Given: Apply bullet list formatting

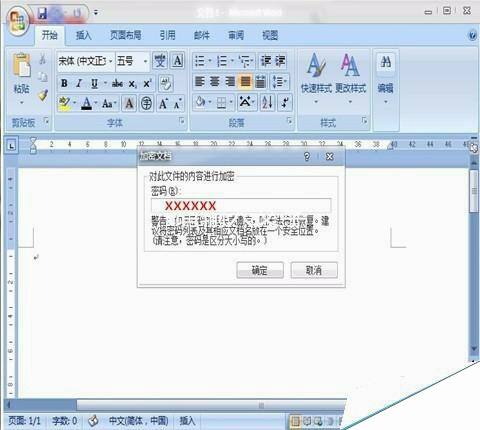Looking at the screenshot, I should click(200, 61).
